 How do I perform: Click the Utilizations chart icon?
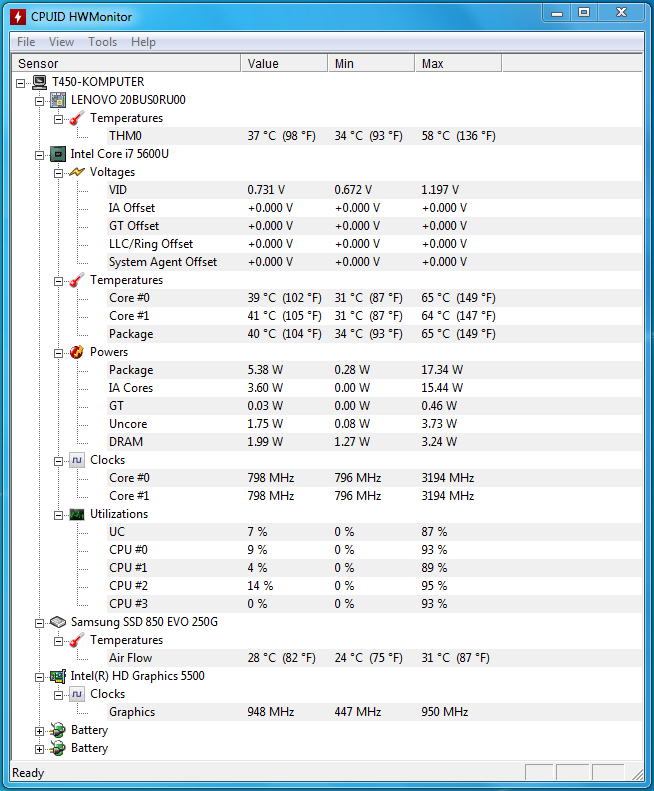point(77,514)
